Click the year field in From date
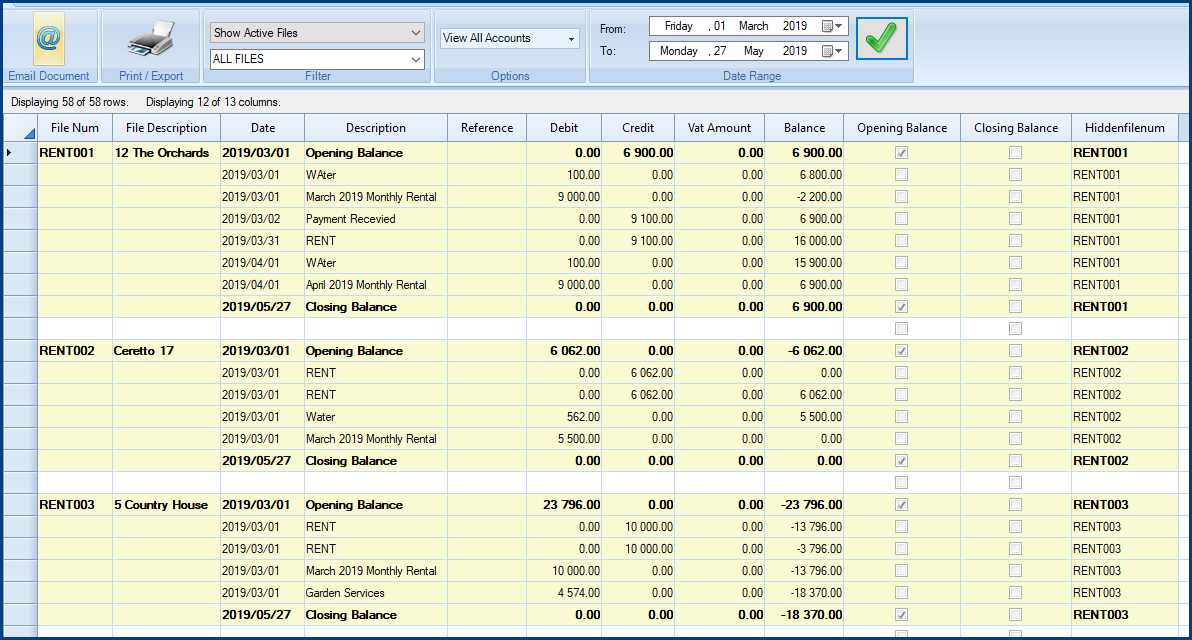 (x=795, y=27)
